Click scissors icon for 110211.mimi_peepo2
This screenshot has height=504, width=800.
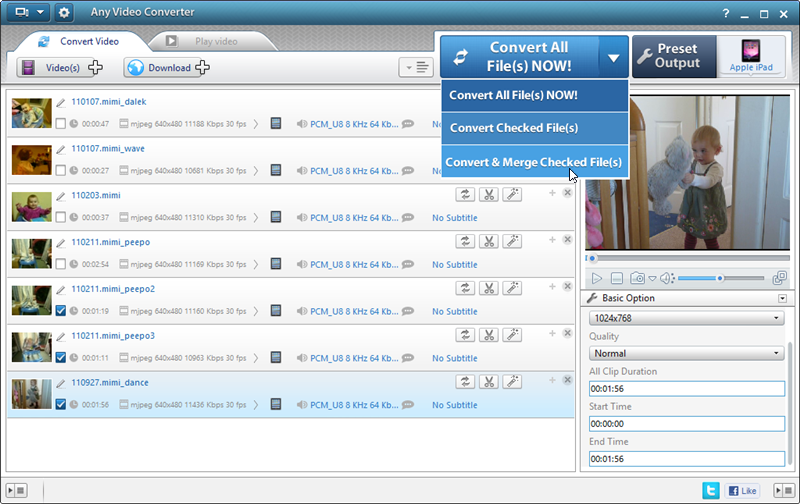click(x=489, y=288)
